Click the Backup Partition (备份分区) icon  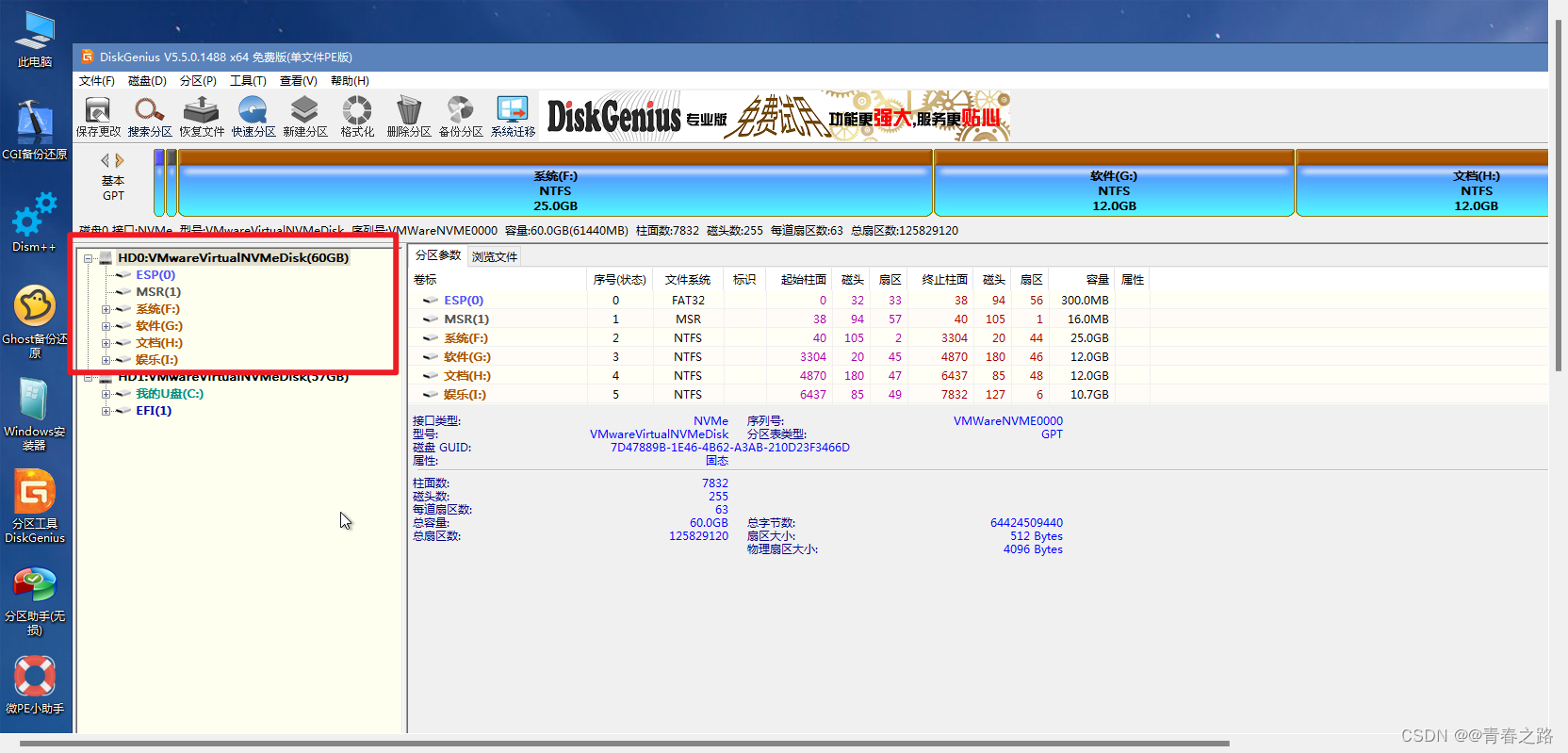[461, 117]
